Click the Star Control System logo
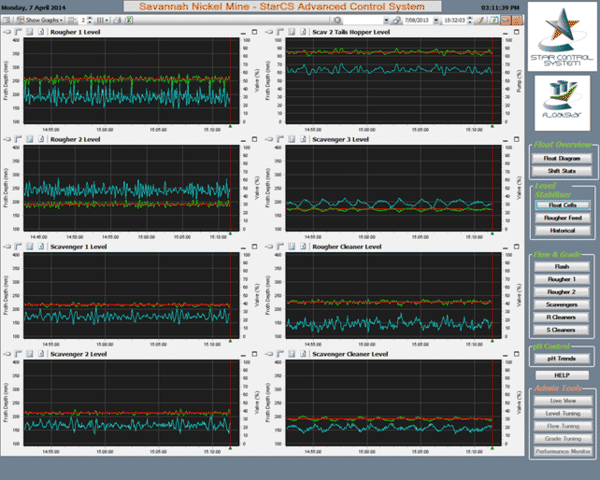This screenshot has width=600, height=480. pyautogui.click(x=562, y=37)
